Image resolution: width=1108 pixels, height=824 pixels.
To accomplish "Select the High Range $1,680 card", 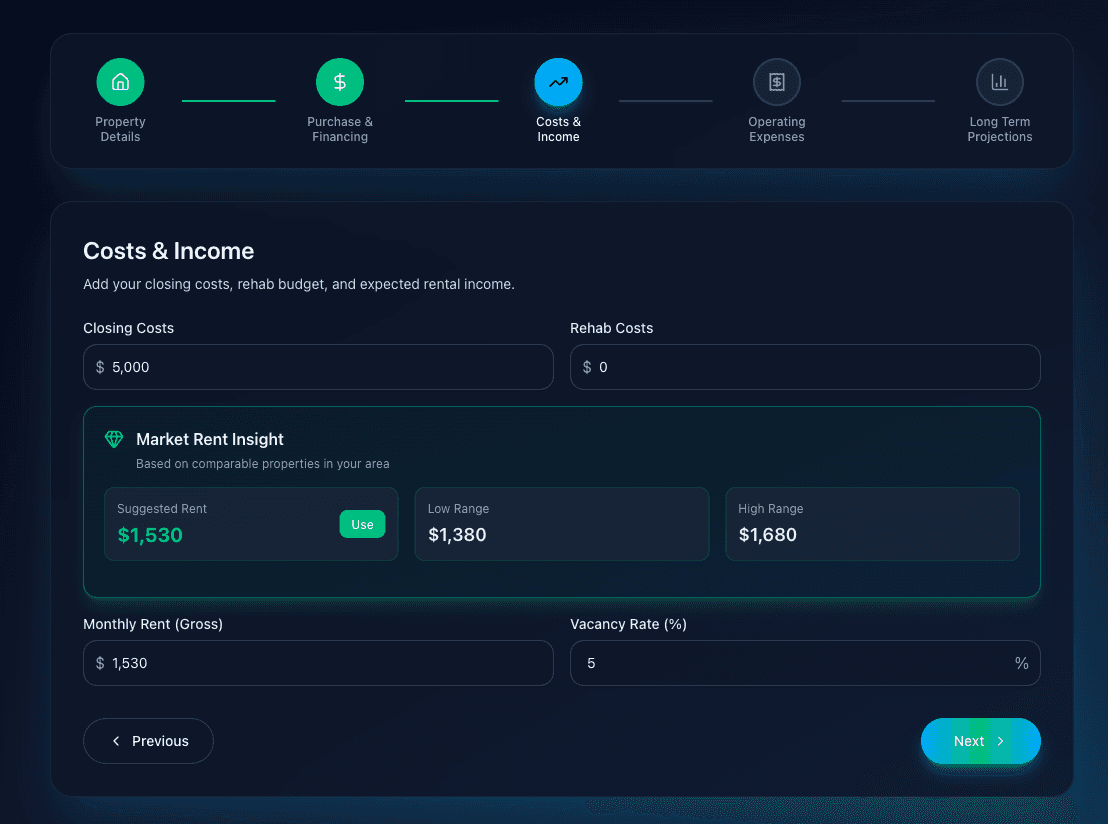I will point(872,524).
